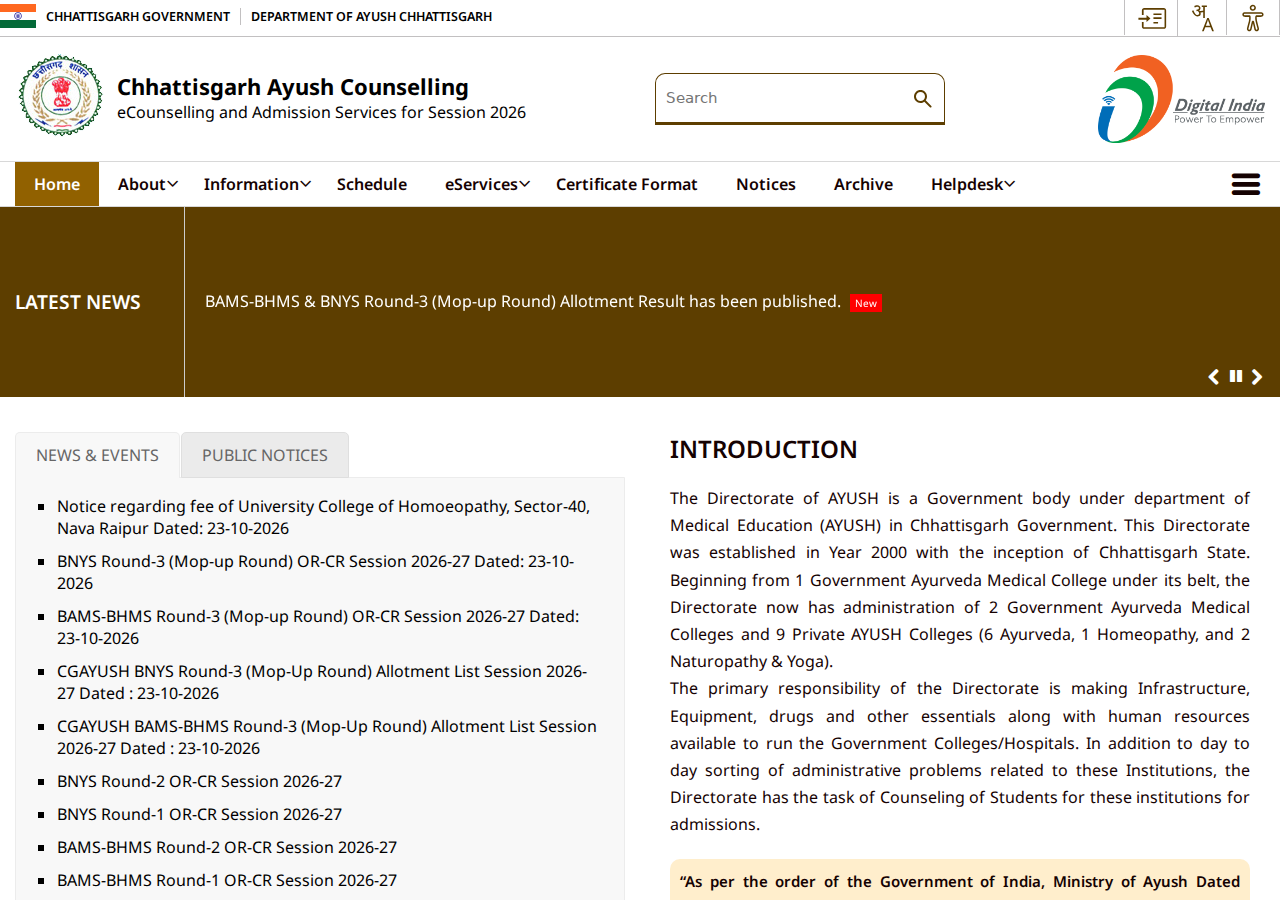The width and height of the screenshot is (1280, 900).
Task: Expand the About dropdown menu
Action: (x=148, y=184)
